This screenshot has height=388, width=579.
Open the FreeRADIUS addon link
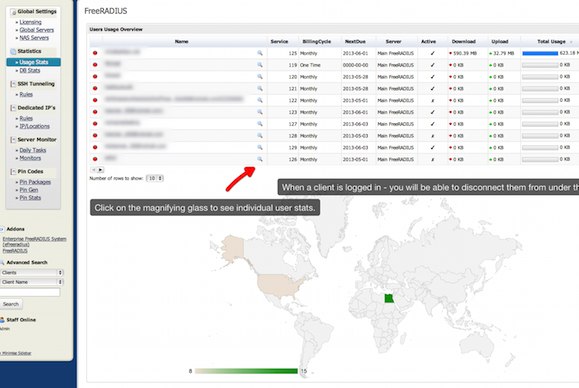[15, 251]
